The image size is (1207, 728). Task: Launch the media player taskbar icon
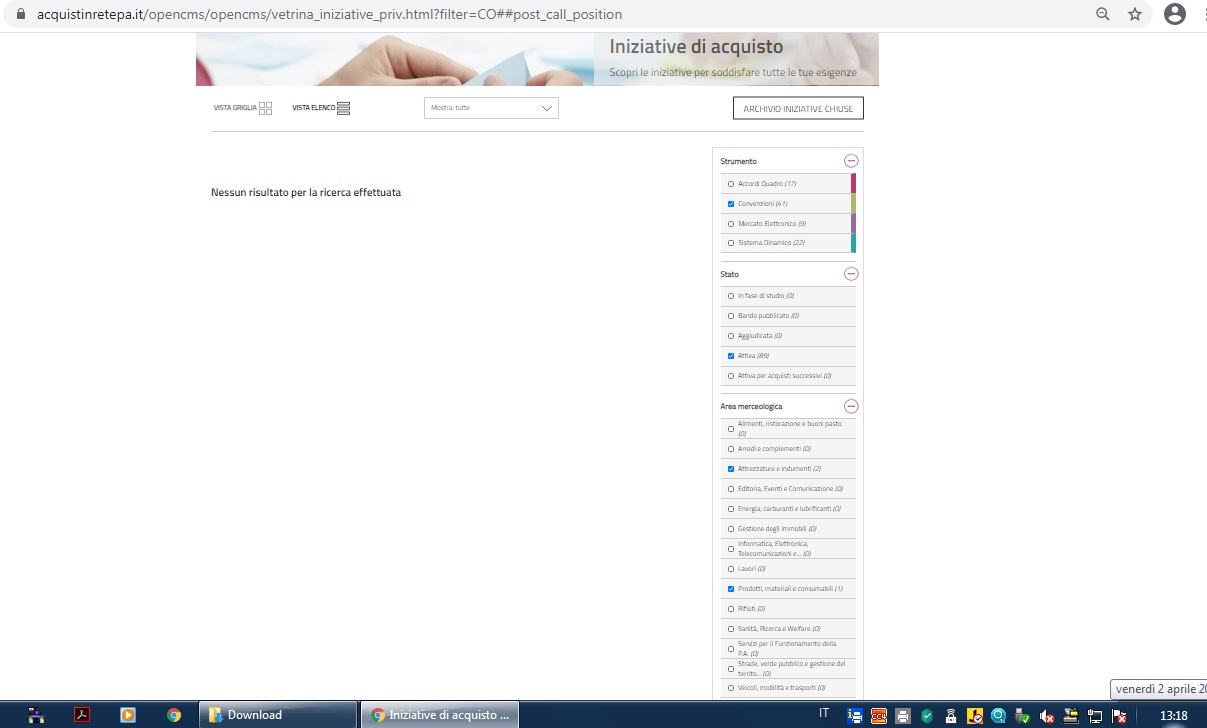click(x=127, y=715)
